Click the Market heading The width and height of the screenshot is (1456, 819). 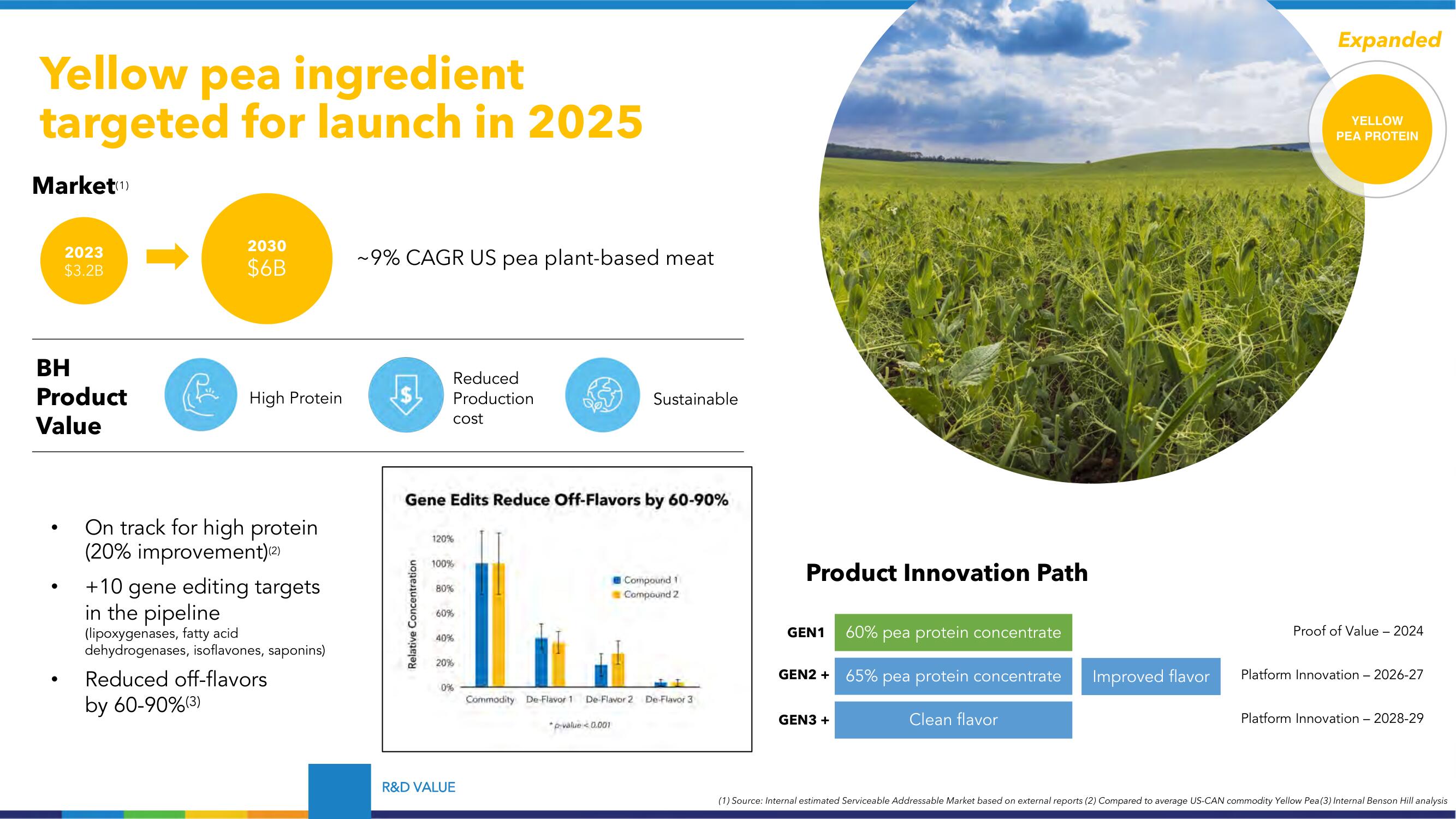click(x=74, y=186)
